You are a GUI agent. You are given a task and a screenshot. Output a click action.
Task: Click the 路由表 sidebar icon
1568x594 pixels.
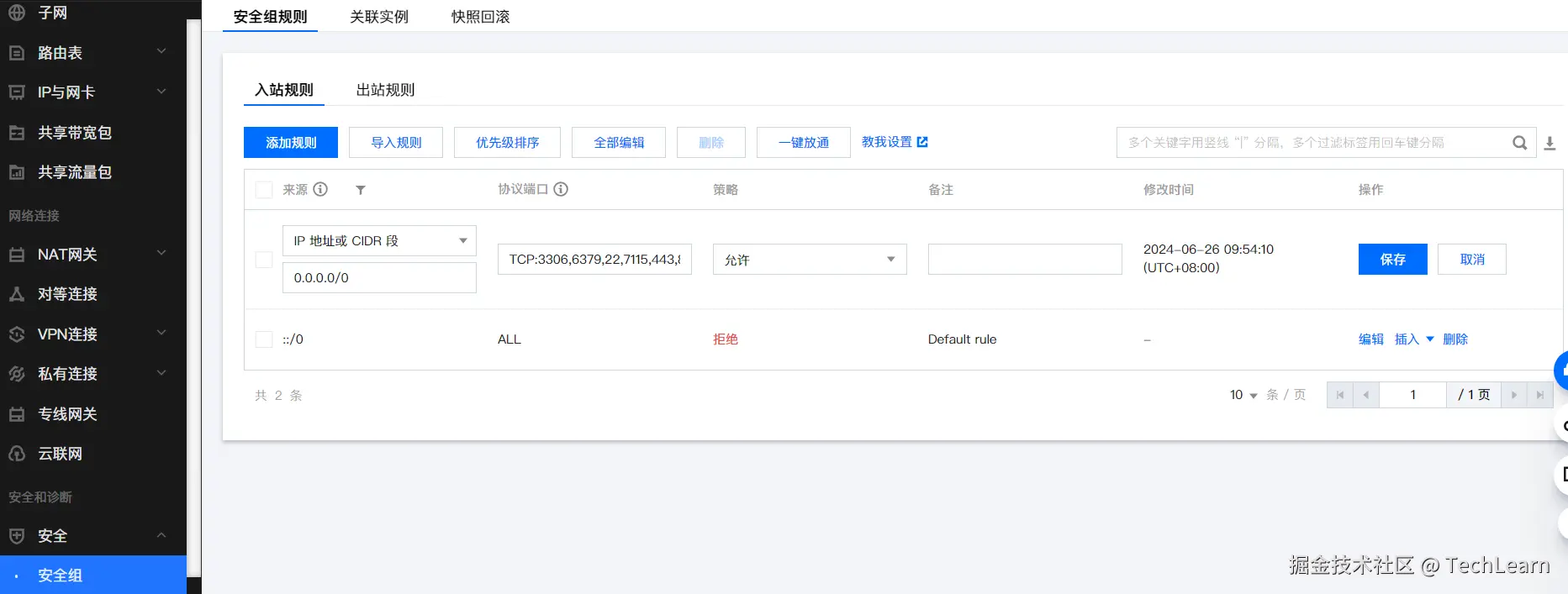pos(17,53)
